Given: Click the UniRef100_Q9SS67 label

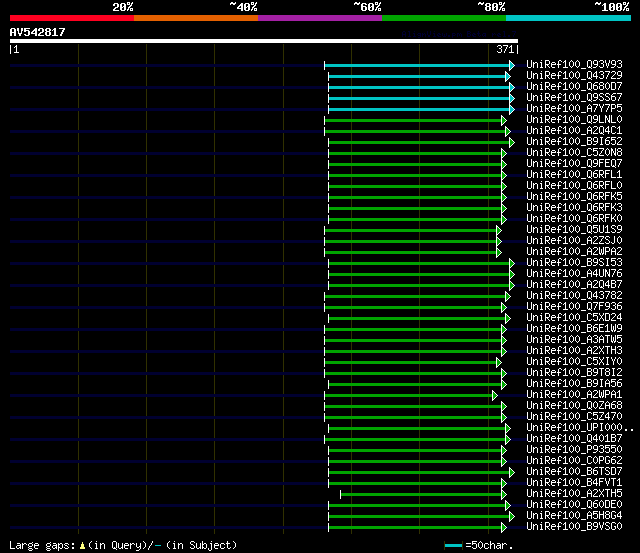Looking at the screenshot, I should coord(574,98).
